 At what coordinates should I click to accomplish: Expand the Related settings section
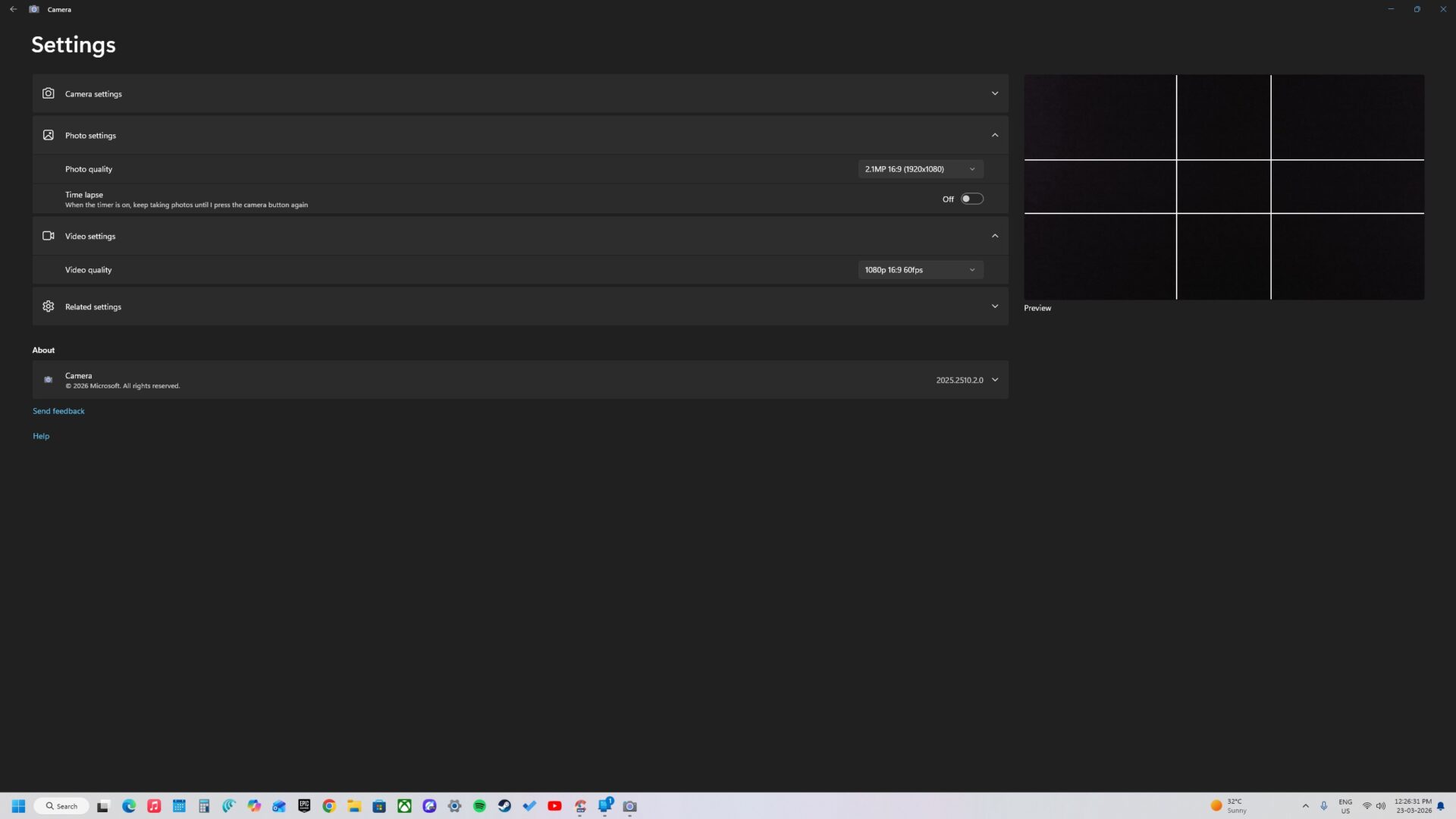coord(994,306)
